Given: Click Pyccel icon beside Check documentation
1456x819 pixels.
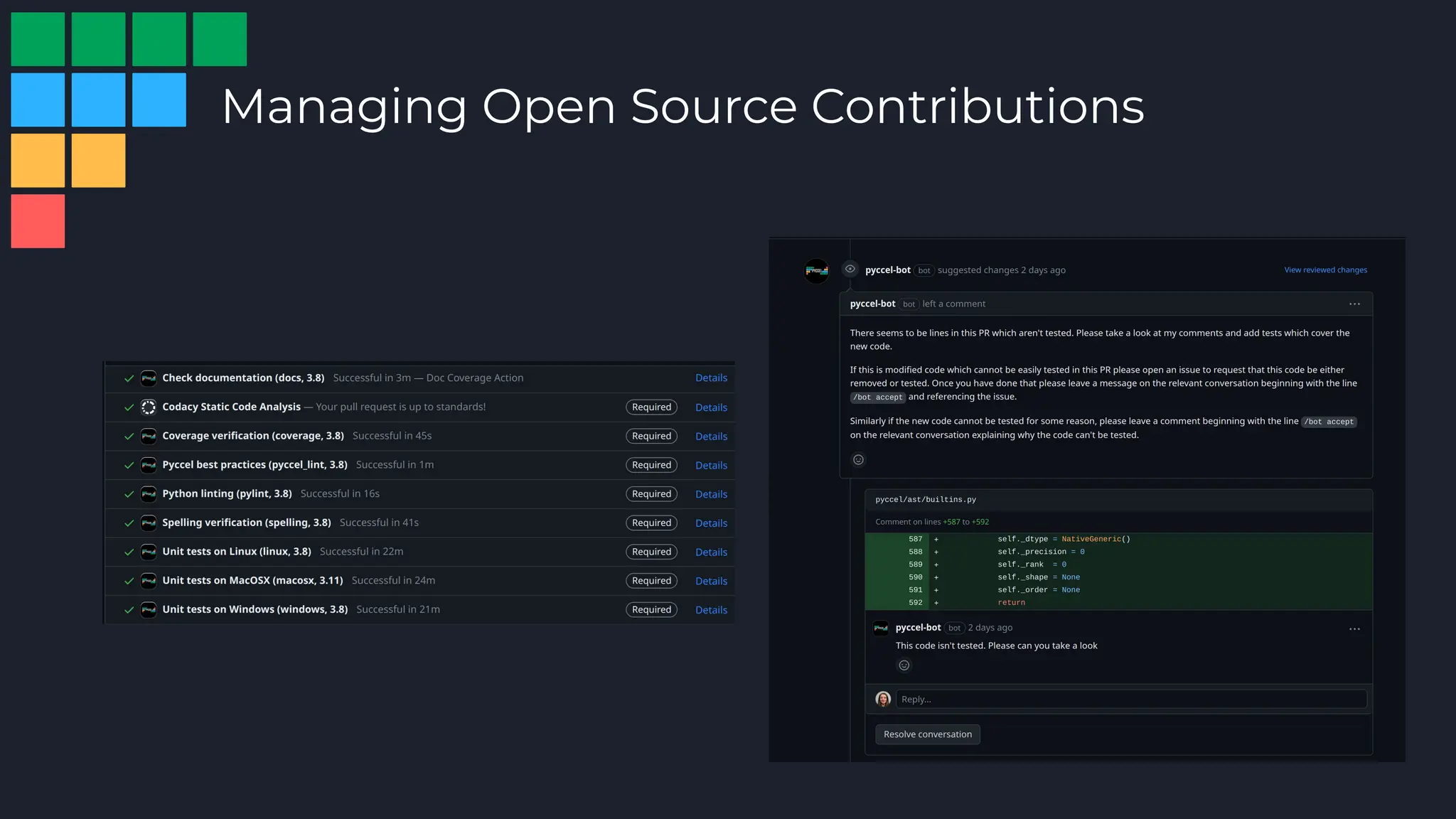Looking at the screenshot, I should [x=148, y=378].
